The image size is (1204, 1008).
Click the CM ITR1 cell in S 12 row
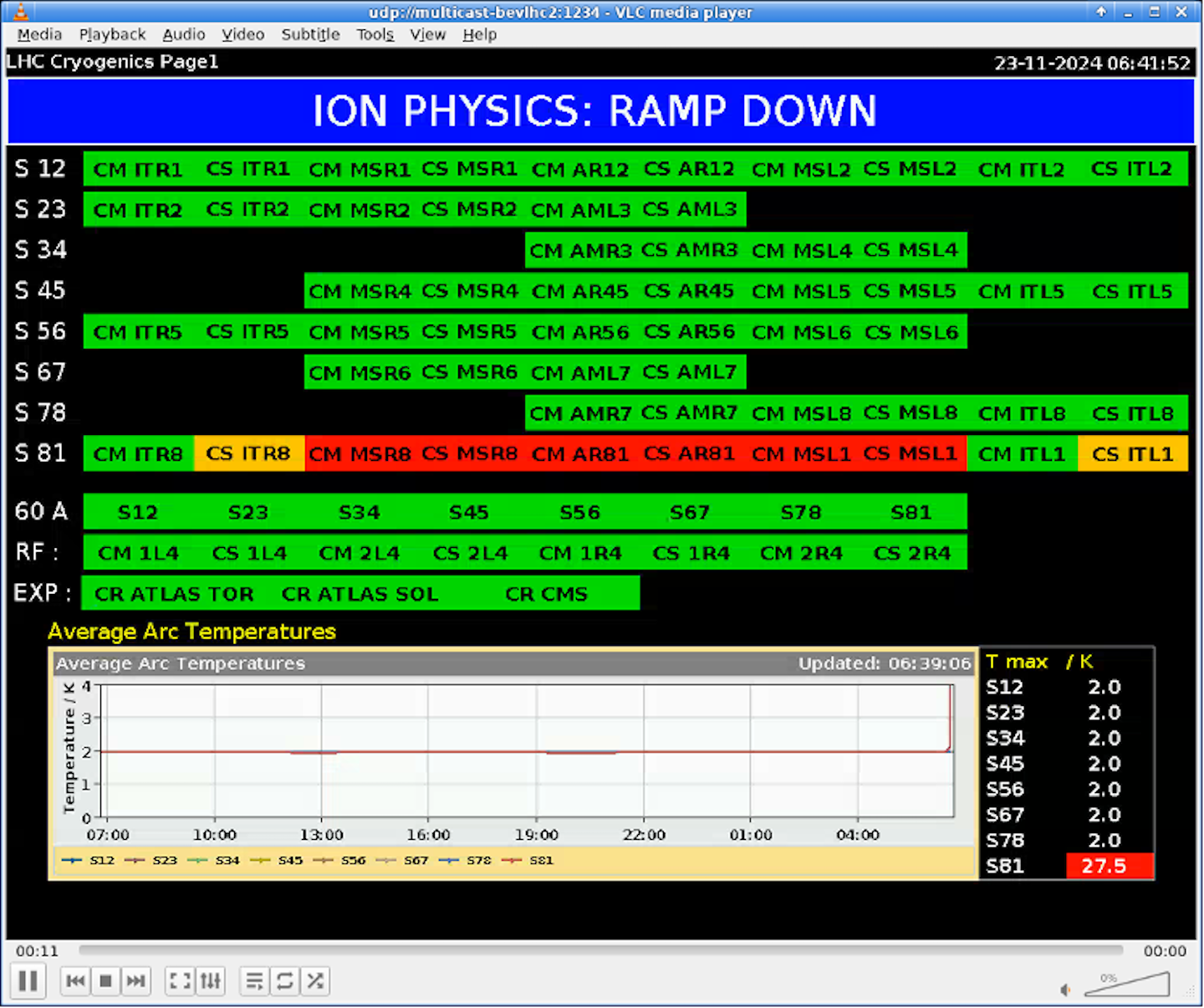pyautogui.click(x=138, y=169)
